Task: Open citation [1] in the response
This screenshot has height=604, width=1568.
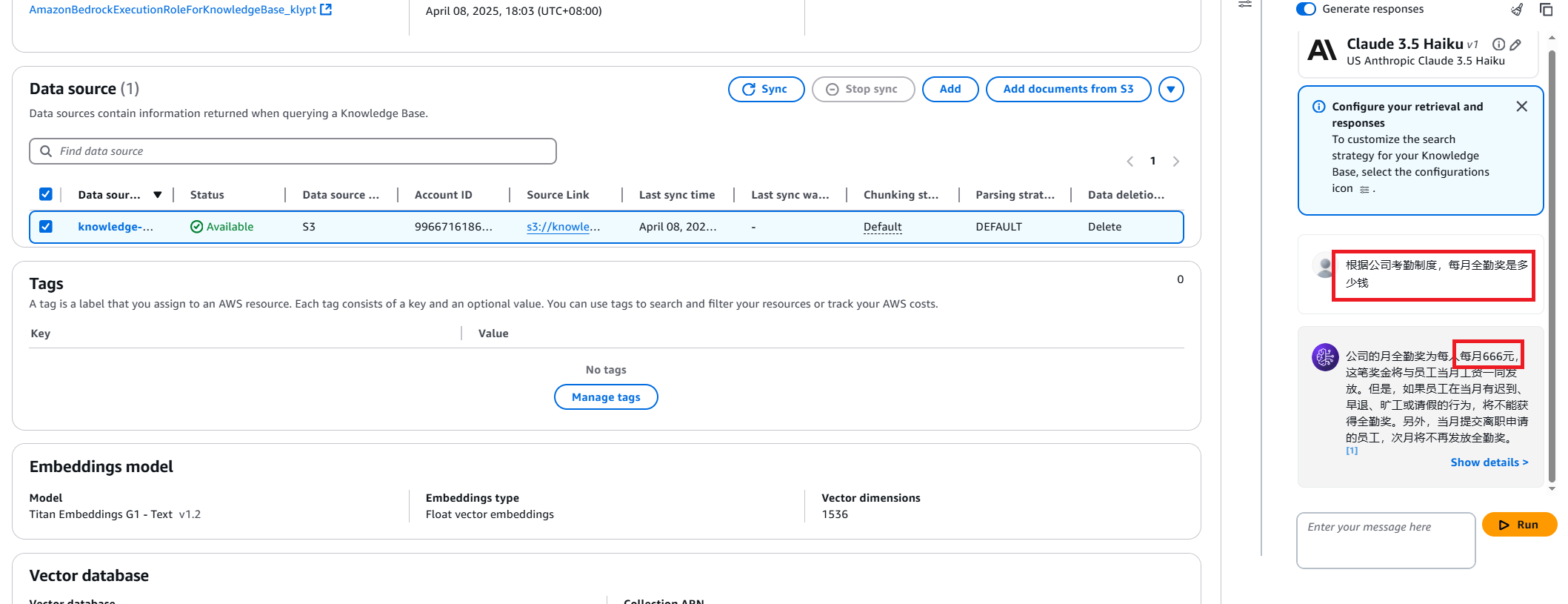Action: point(1352,451)
